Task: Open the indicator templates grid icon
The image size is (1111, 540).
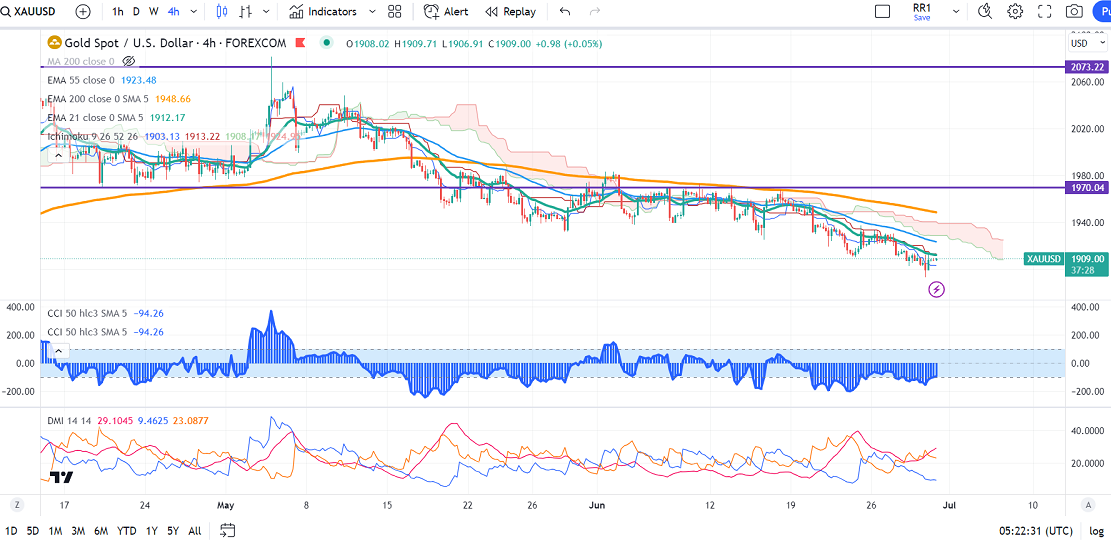Action: pyautogui.click(x=395, y=11)
